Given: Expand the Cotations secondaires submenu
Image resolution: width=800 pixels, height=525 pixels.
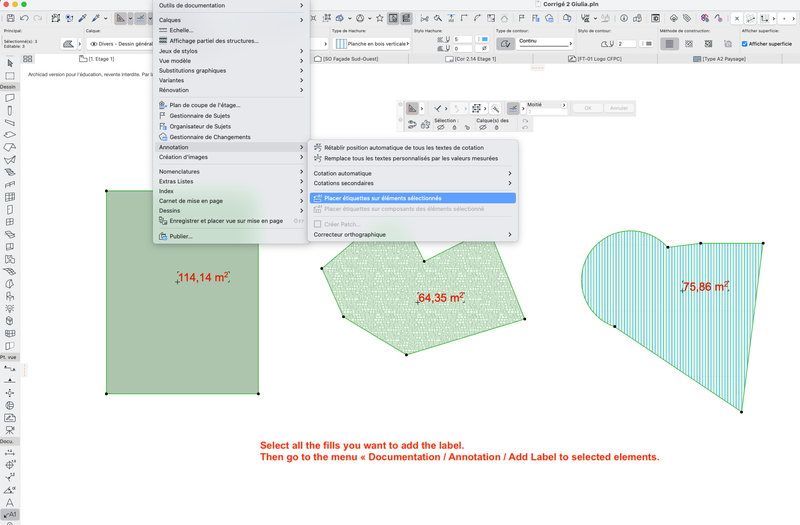Looking at the screenshot, I should pos(412,183).
